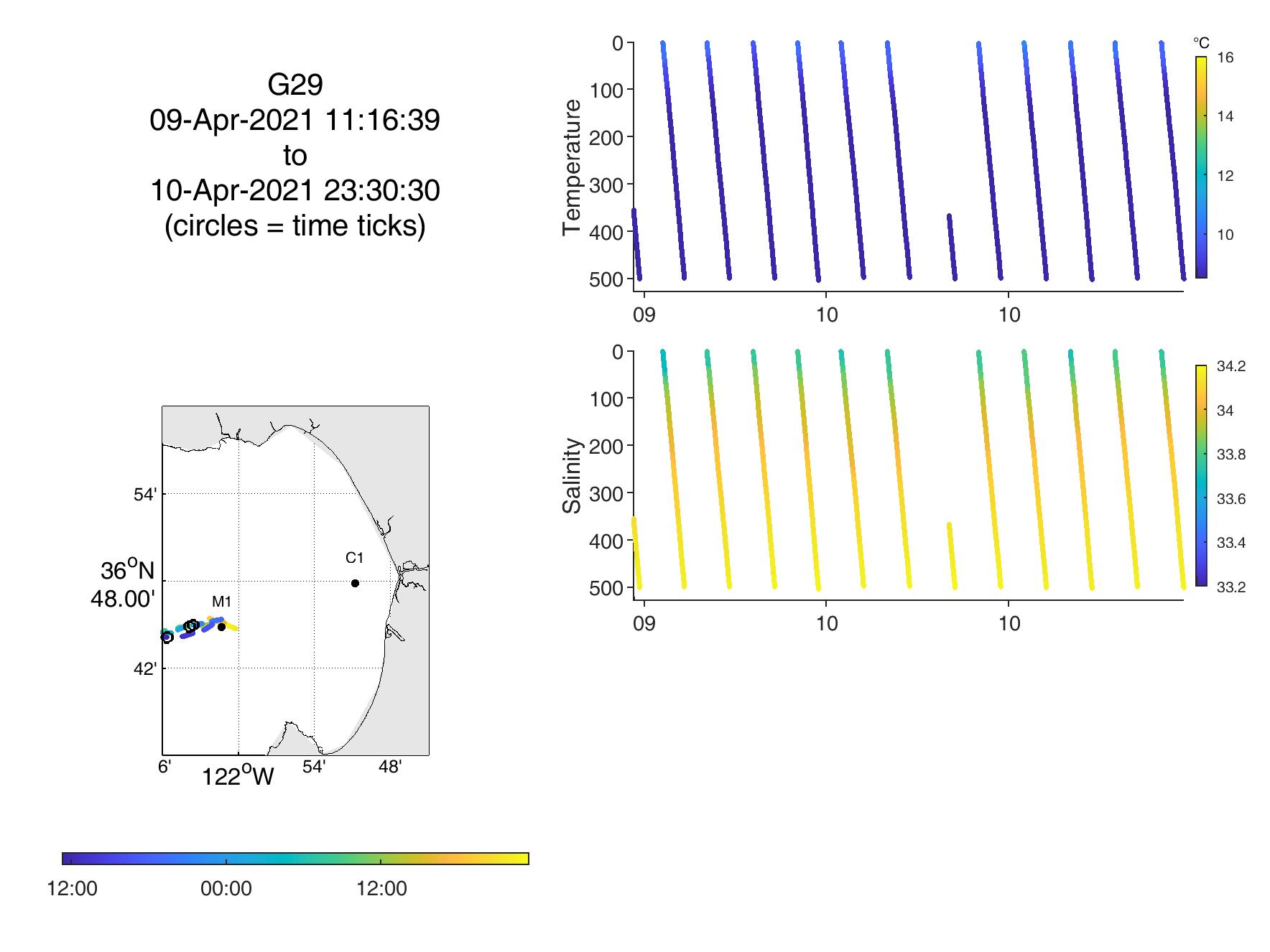Screen dimensions: 1270x952
Task: Click the C1 station dot on map
Action: (355, 583)
